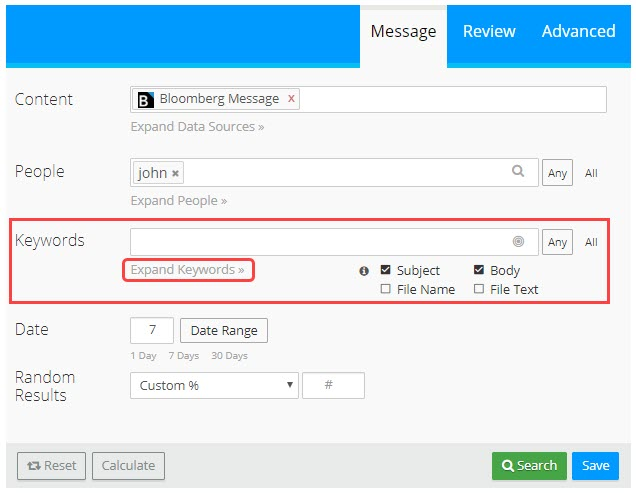
Task: Click the info icon beside Subject
Action: [x=364, y=270]
